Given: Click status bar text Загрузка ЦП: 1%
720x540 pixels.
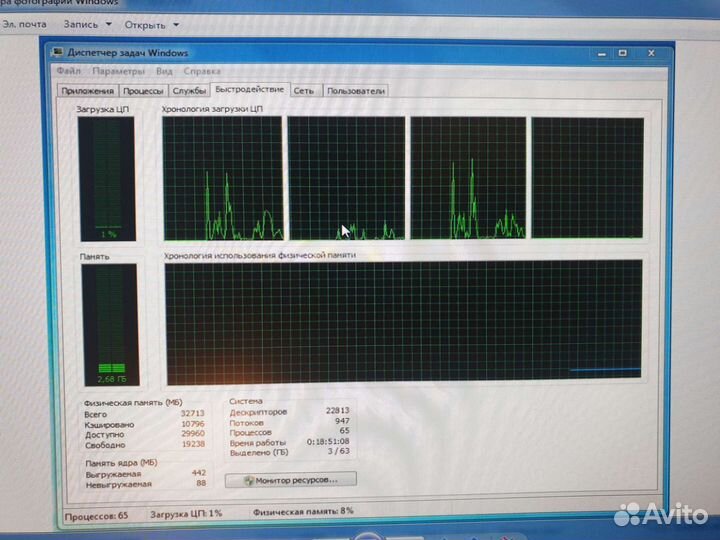Looking at the screenshot, I should click(x=186, y=514).
